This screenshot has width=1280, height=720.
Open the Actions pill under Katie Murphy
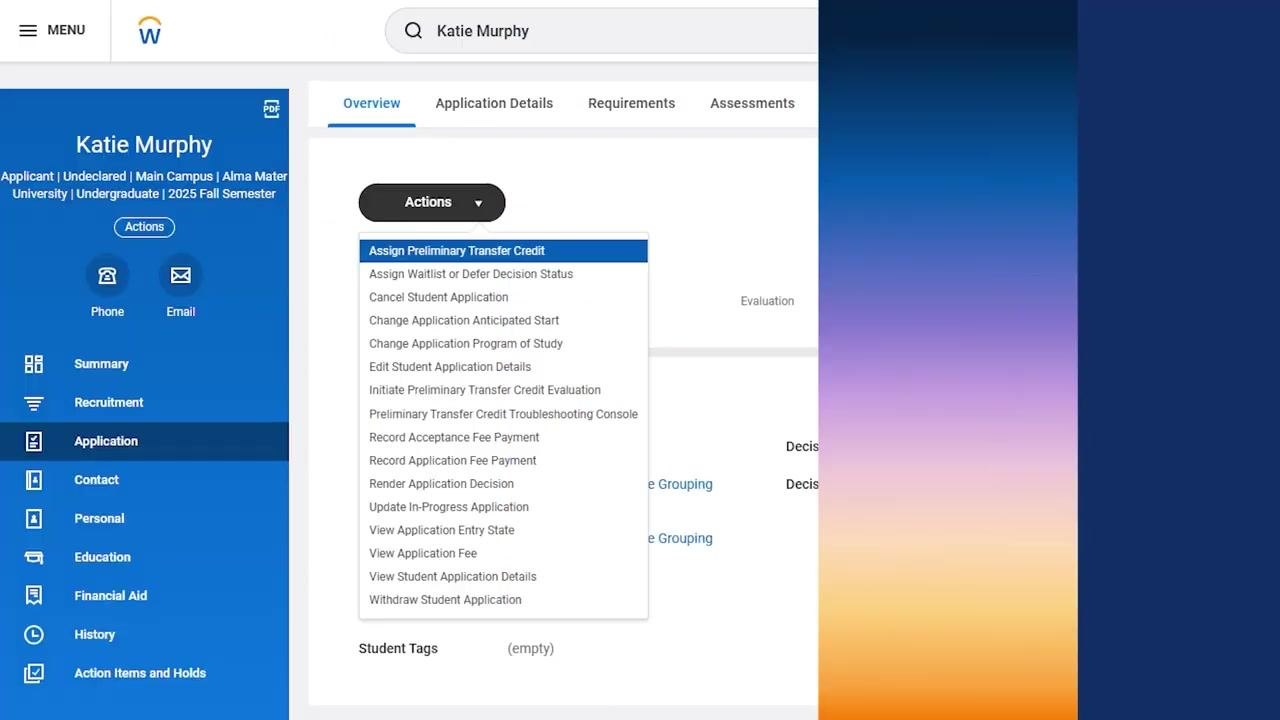144,227
